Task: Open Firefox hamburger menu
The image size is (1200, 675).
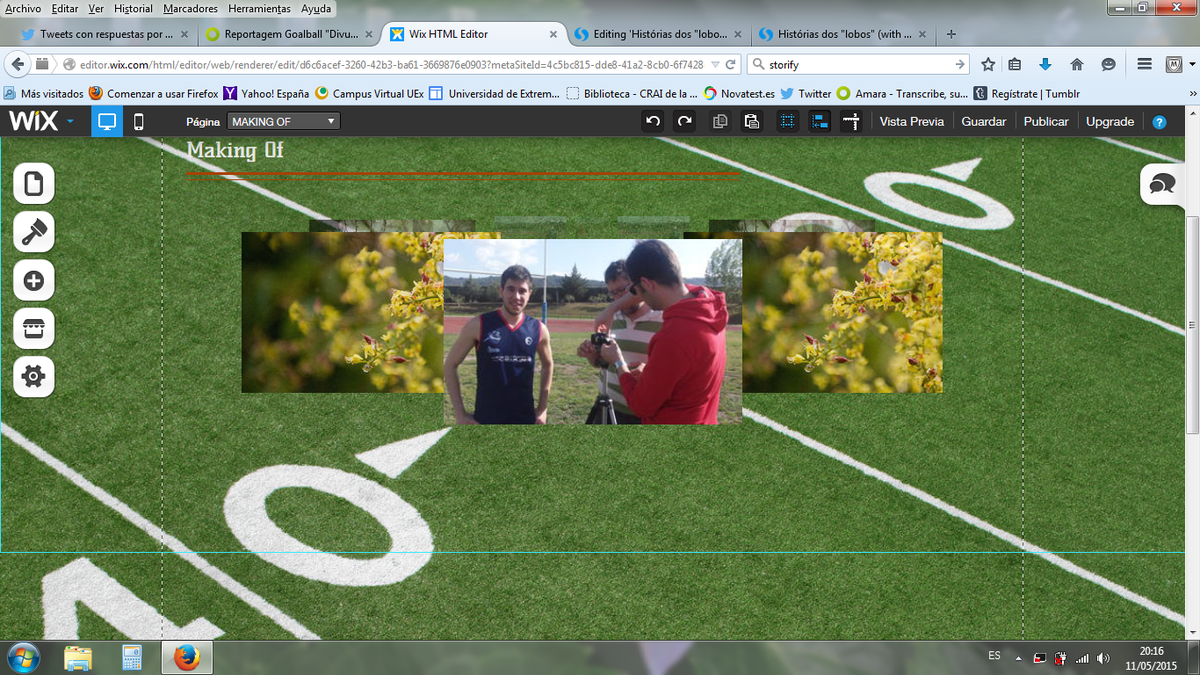Action: click(1145, 64)
